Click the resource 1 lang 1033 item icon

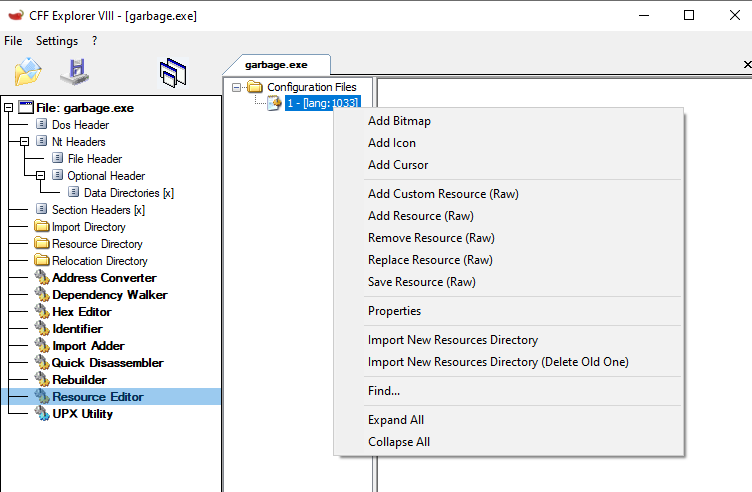274,103
